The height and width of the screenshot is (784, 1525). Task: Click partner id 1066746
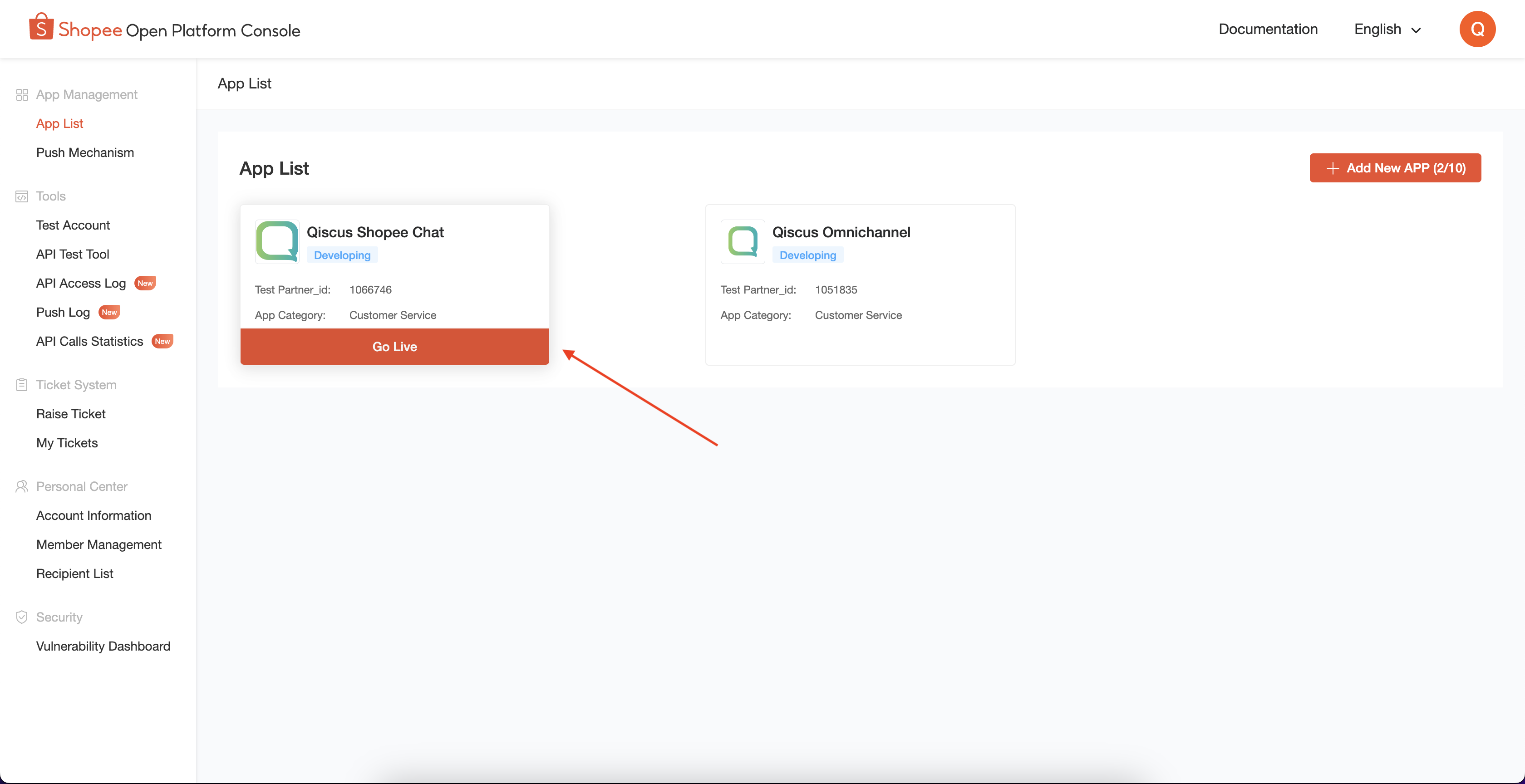pos(371,290)
